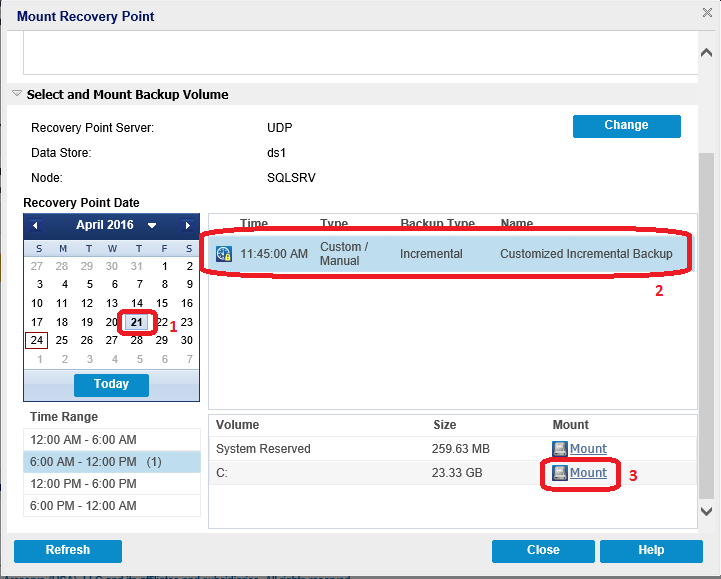Click the recovery point icon at 11:45:00 AM
The height and width of the screenshot is (579, 721).
click(223, 253)
